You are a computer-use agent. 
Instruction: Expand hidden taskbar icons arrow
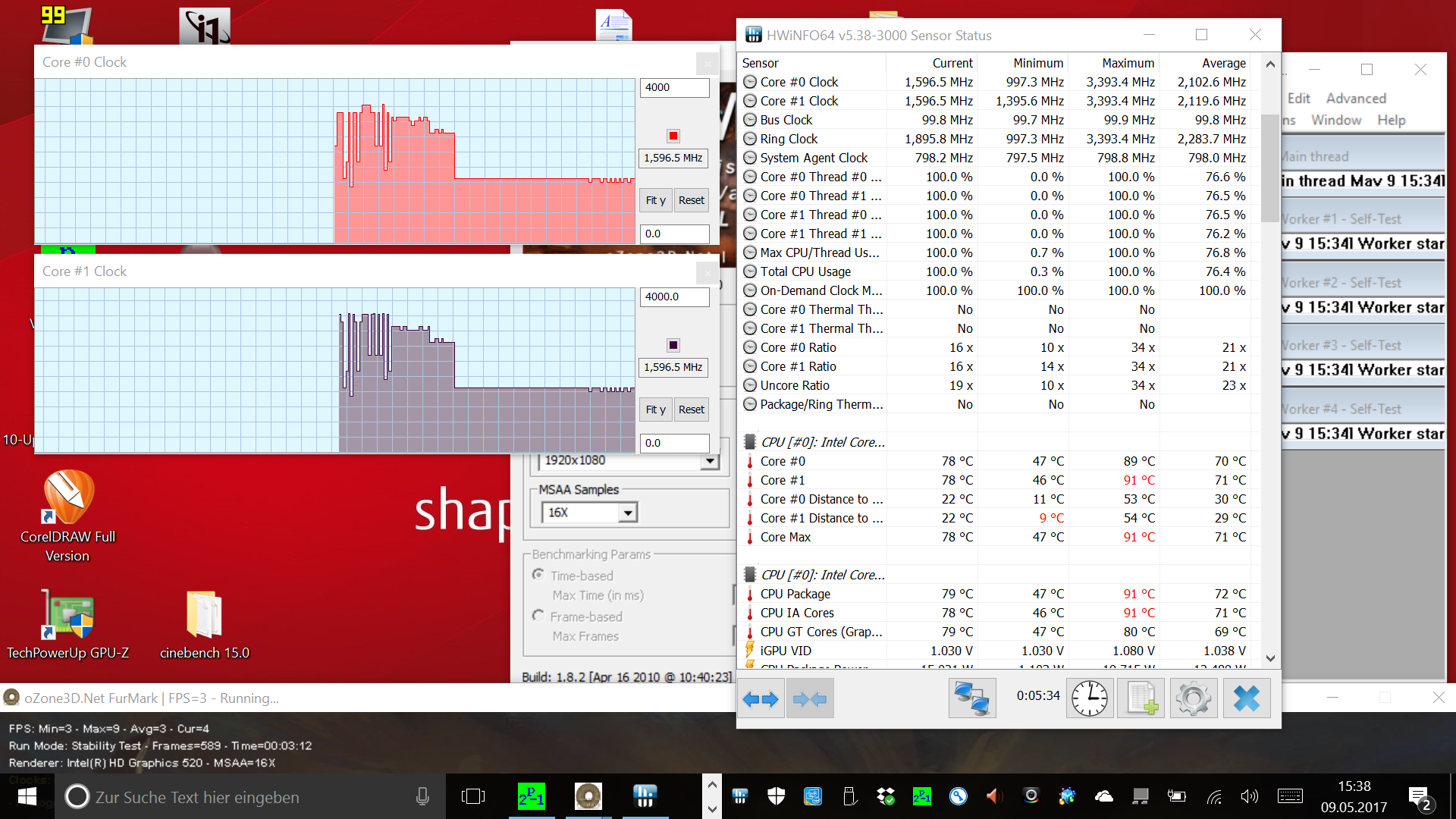(711, 786)
